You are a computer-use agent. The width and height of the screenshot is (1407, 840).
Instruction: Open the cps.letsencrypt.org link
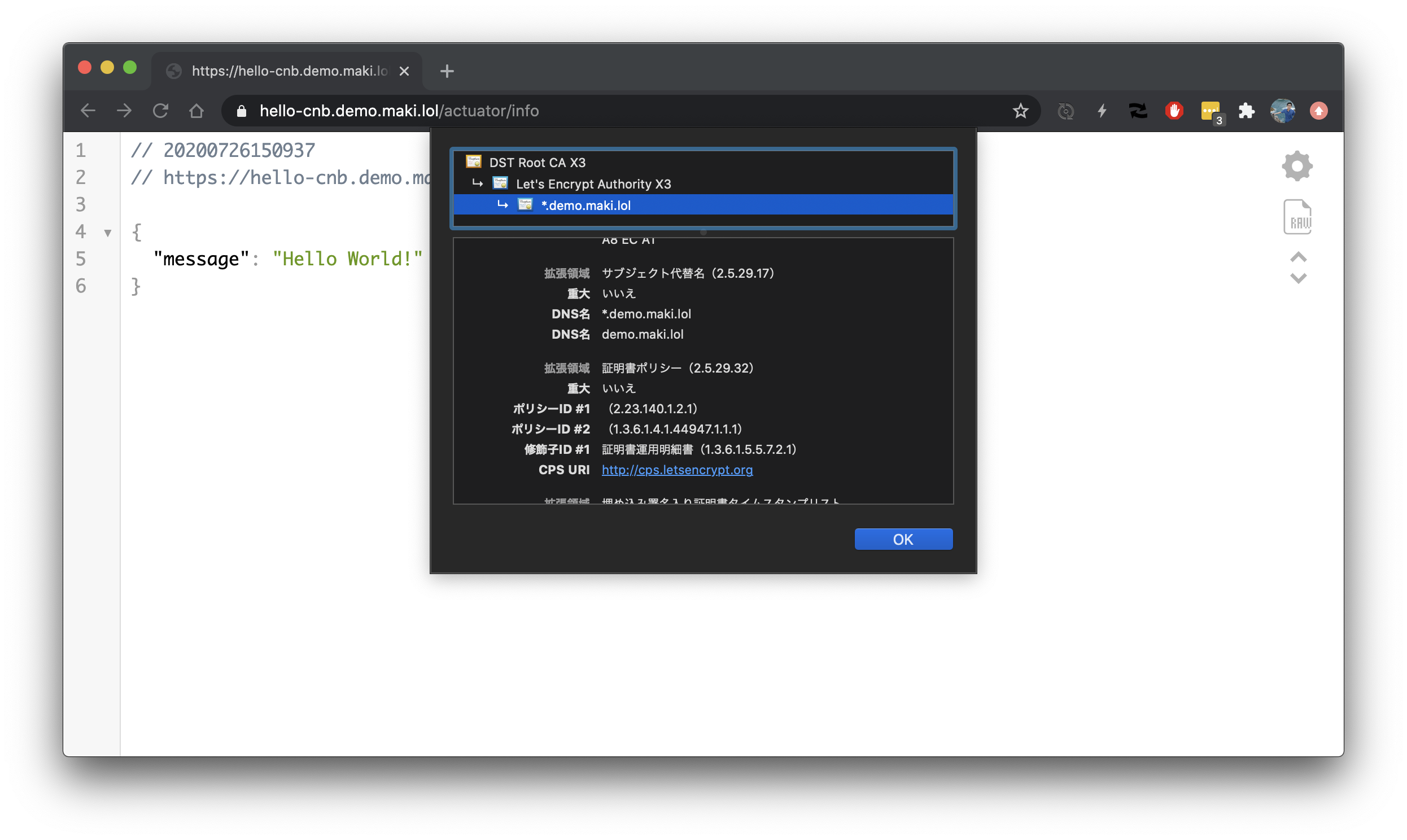click(677, 470)
